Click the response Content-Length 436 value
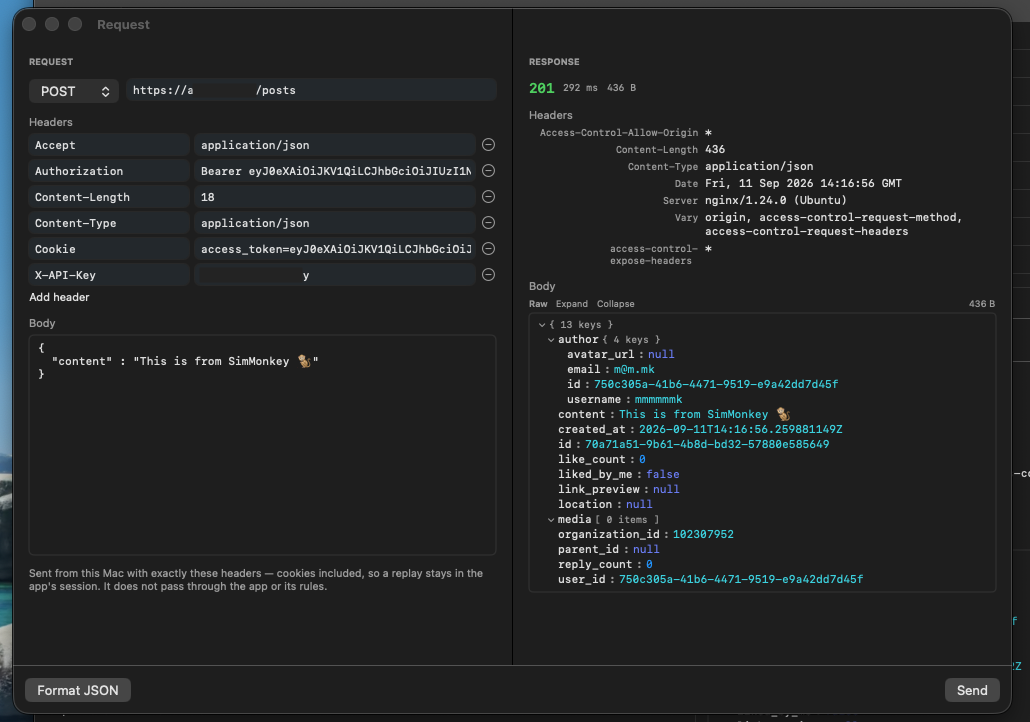 [715, 150]
